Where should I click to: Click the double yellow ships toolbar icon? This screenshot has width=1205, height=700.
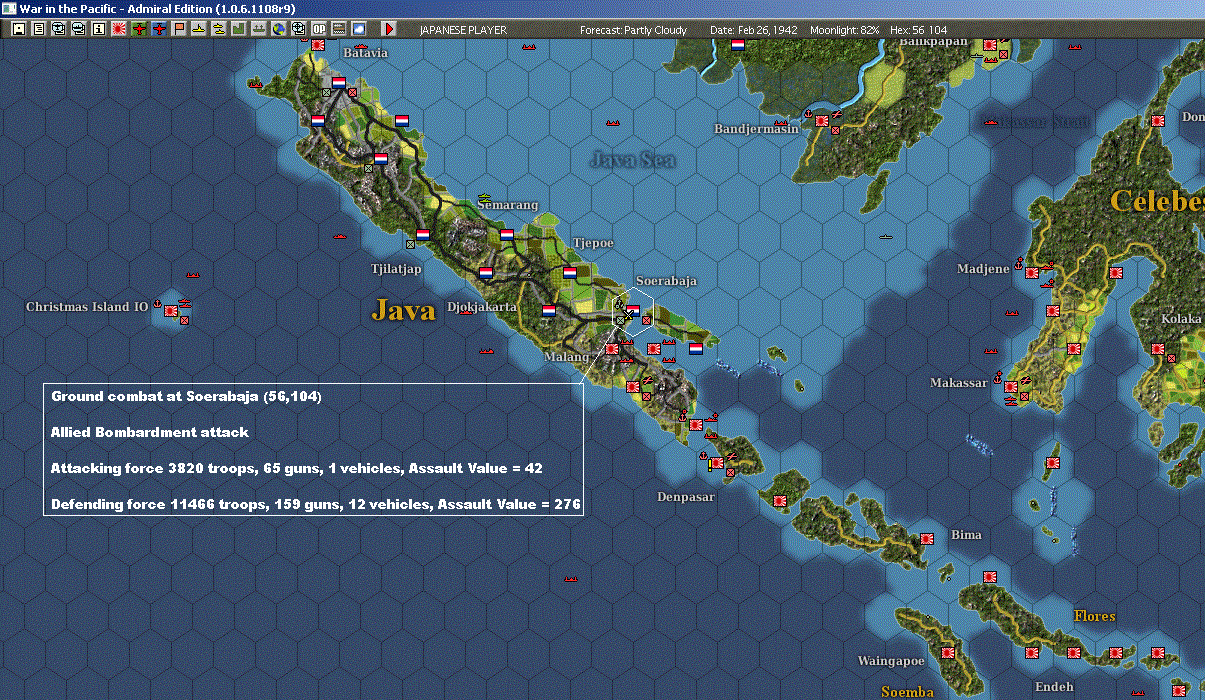tap(218, 29)
